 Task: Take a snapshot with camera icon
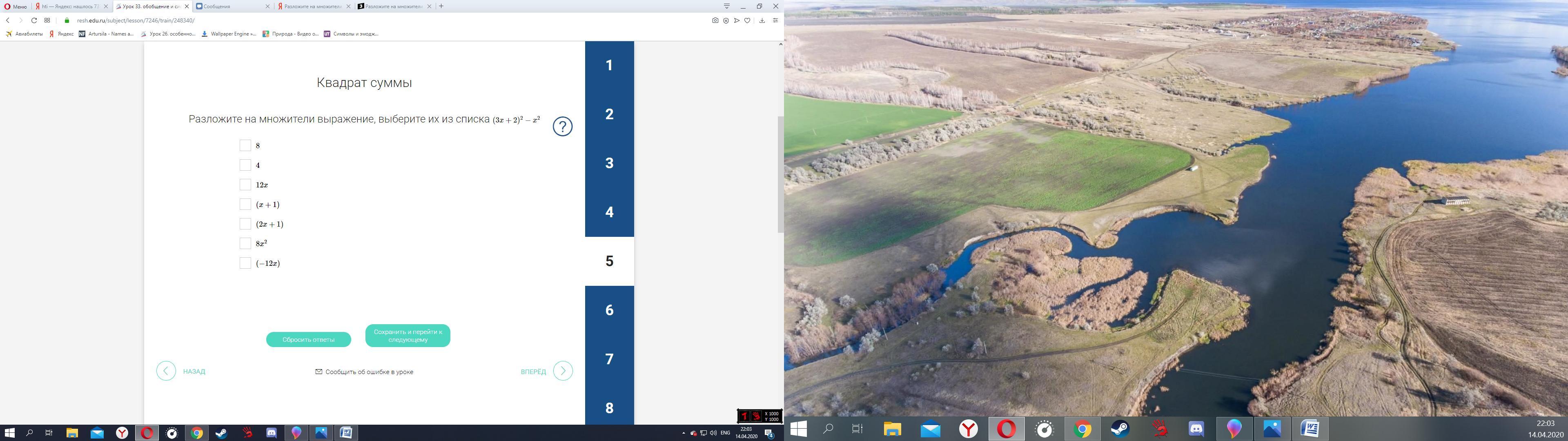pyautogui.click(x=715, y=21)
